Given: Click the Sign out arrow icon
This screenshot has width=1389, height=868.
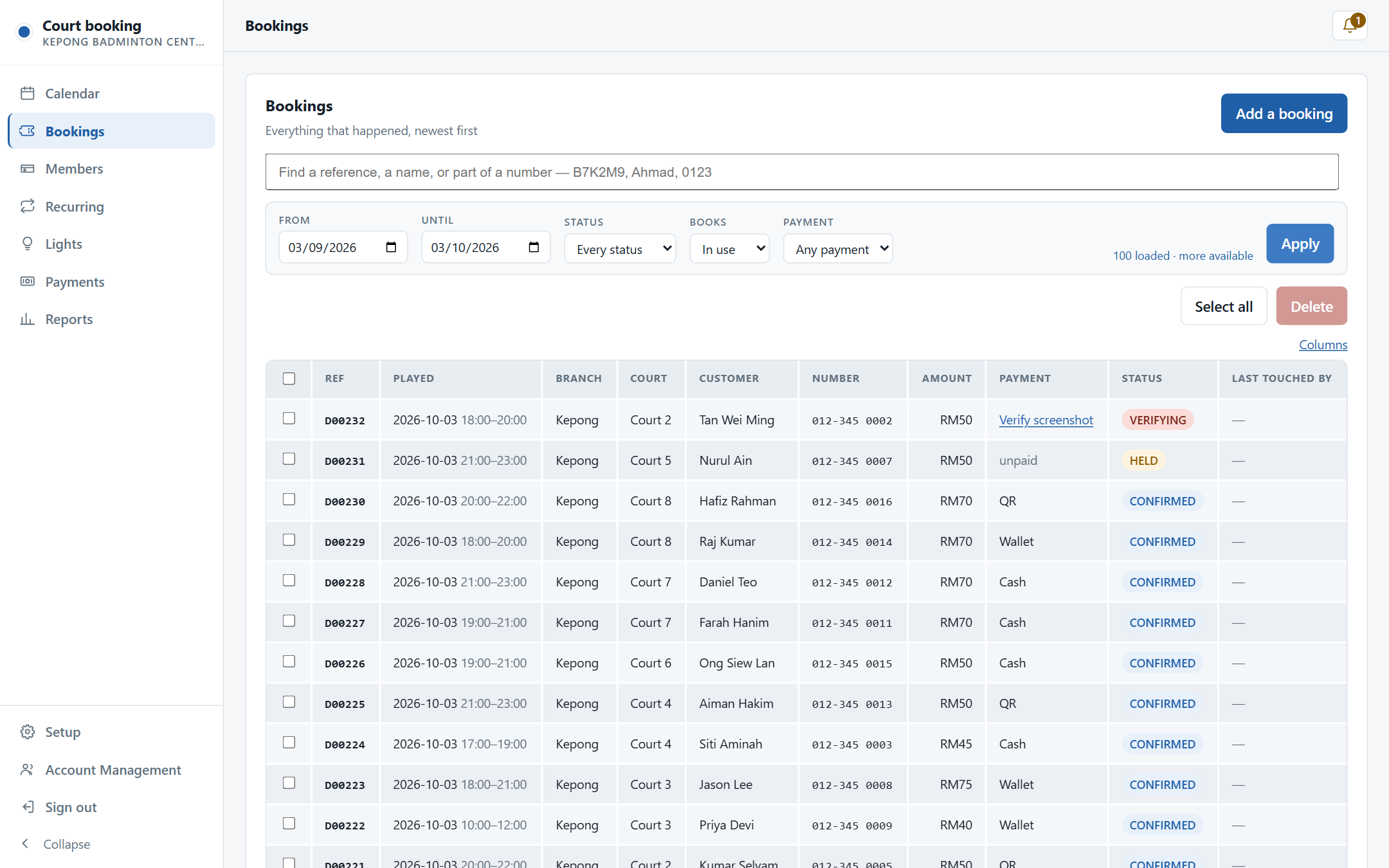Looking at the screenshot, I should point(27,807).
